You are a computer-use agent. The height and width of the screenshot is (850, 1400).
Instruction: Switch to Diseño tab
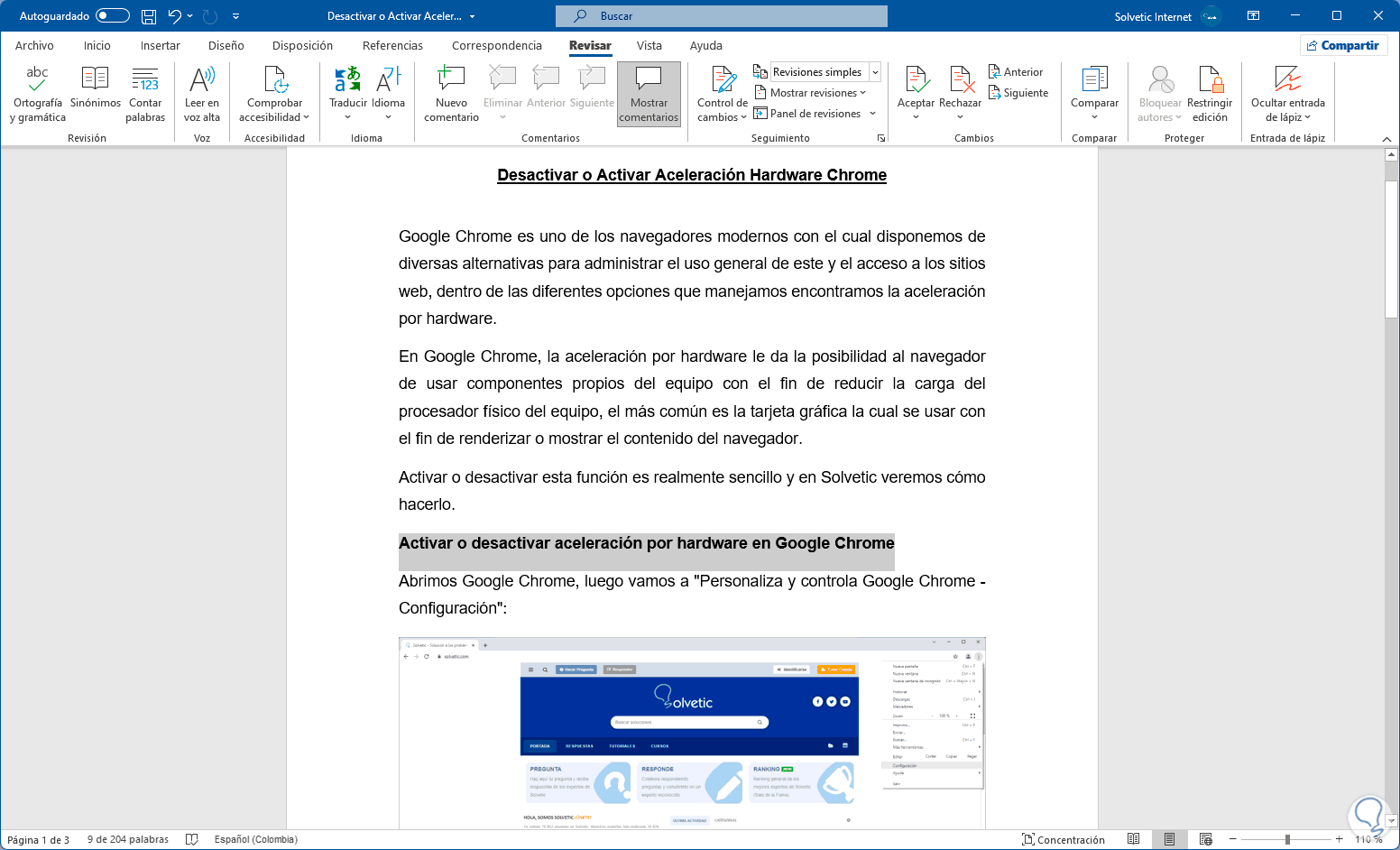226,46
